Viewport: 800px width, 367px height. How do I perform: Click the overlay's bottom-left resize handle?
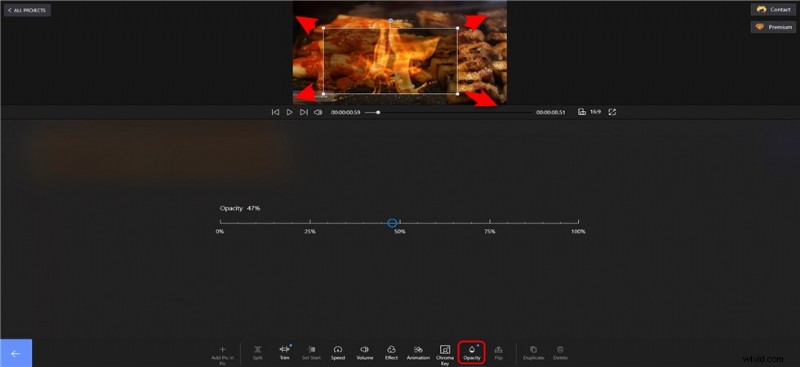click(324, 94)
